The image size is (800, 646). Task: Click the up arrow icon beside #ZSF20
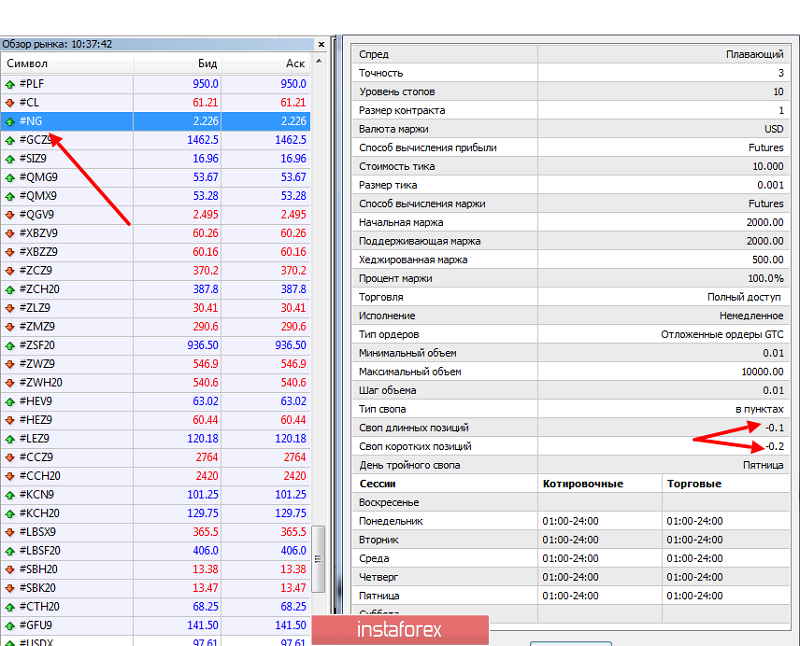(x=10, y=346)
